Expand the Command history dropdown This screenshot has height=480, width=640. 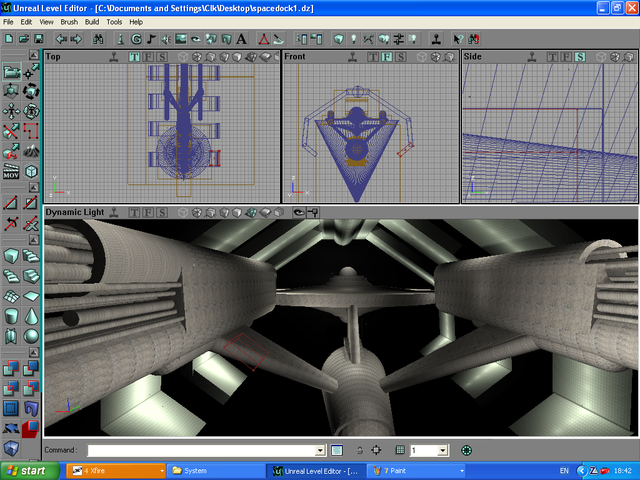pos(320,451)
